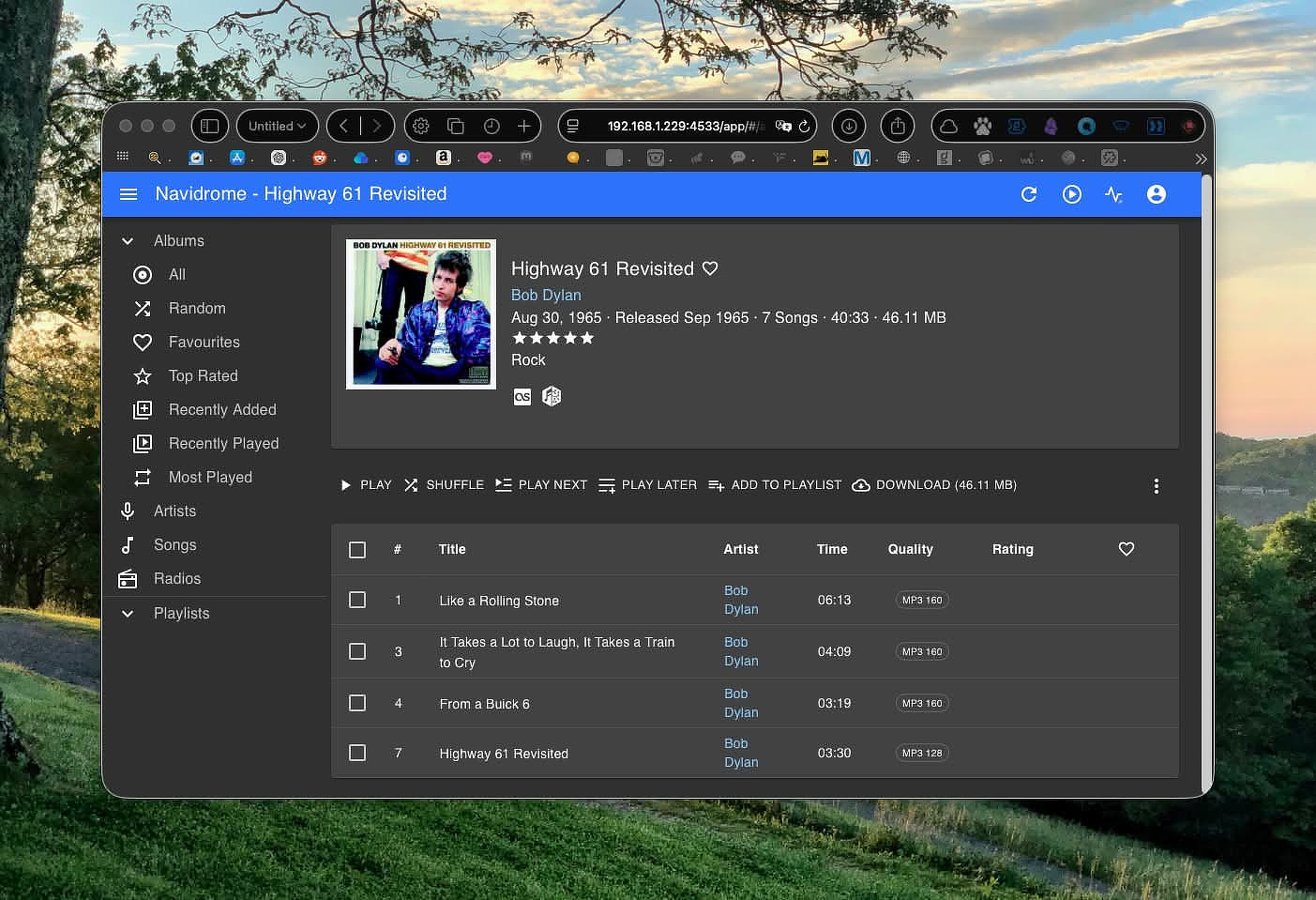Screen dimensions: 1316x900
Task: Open the activity pulse icon in header
Action: tap(1113, 194)
